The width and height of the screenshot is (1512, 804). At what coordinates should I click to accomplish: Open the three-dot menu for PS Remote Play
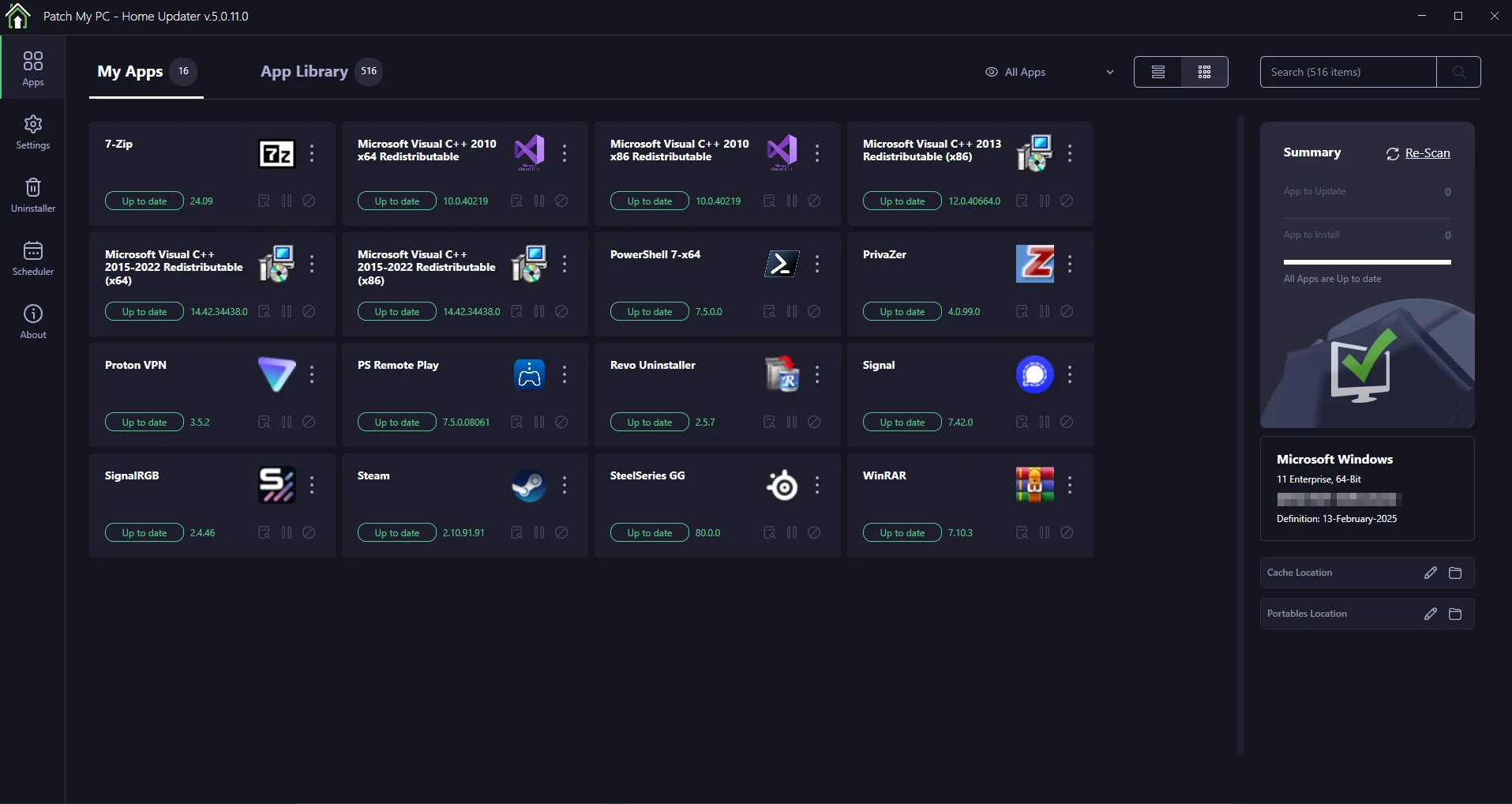(x=565, y=374)
